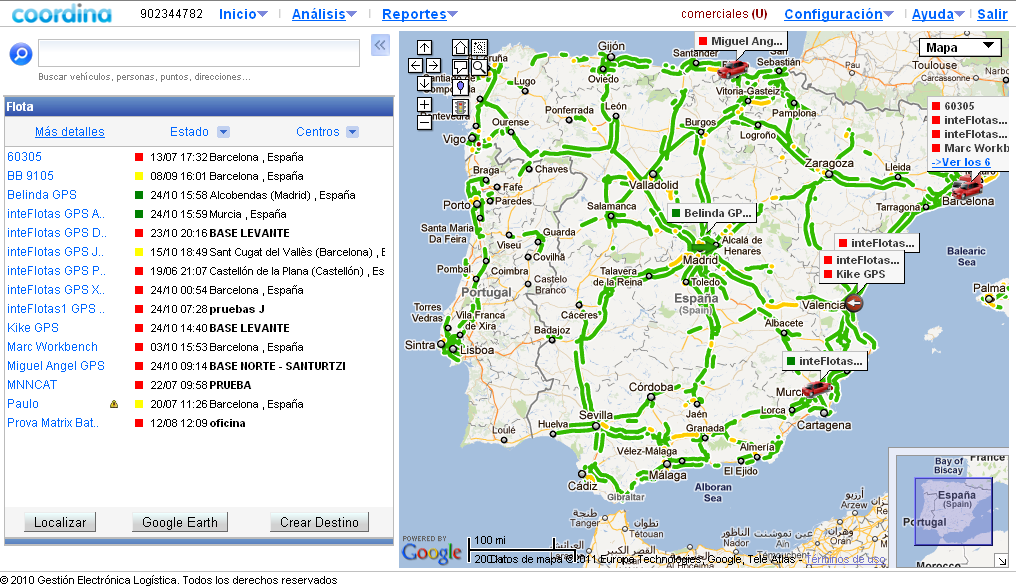Image resolution: width=1016 pixels, height=588 pixels.
Task: Collapse the left panel with double chevron
Action: [x=380, y=45]
